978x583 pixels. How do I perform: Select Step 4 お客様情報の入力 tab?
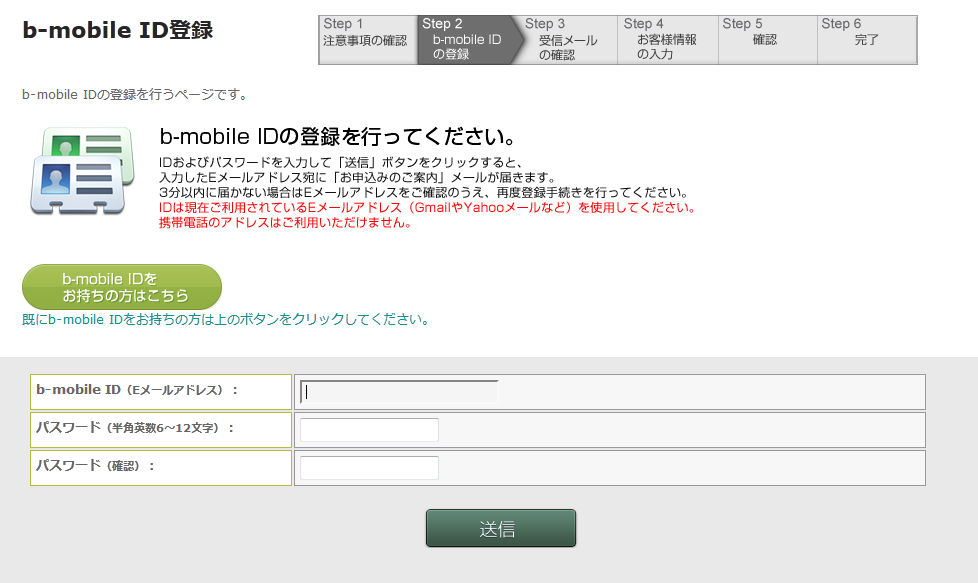pos(667,40)
